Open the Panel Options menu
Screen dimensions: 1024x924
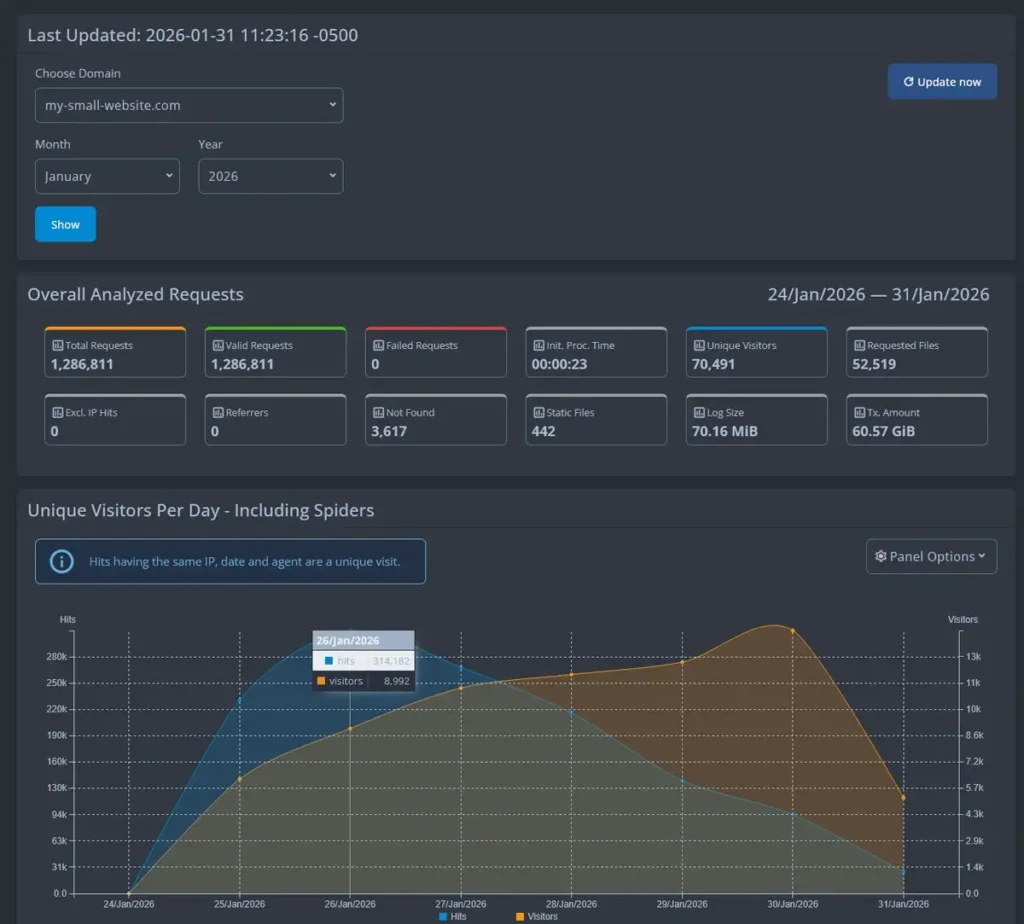930,556
